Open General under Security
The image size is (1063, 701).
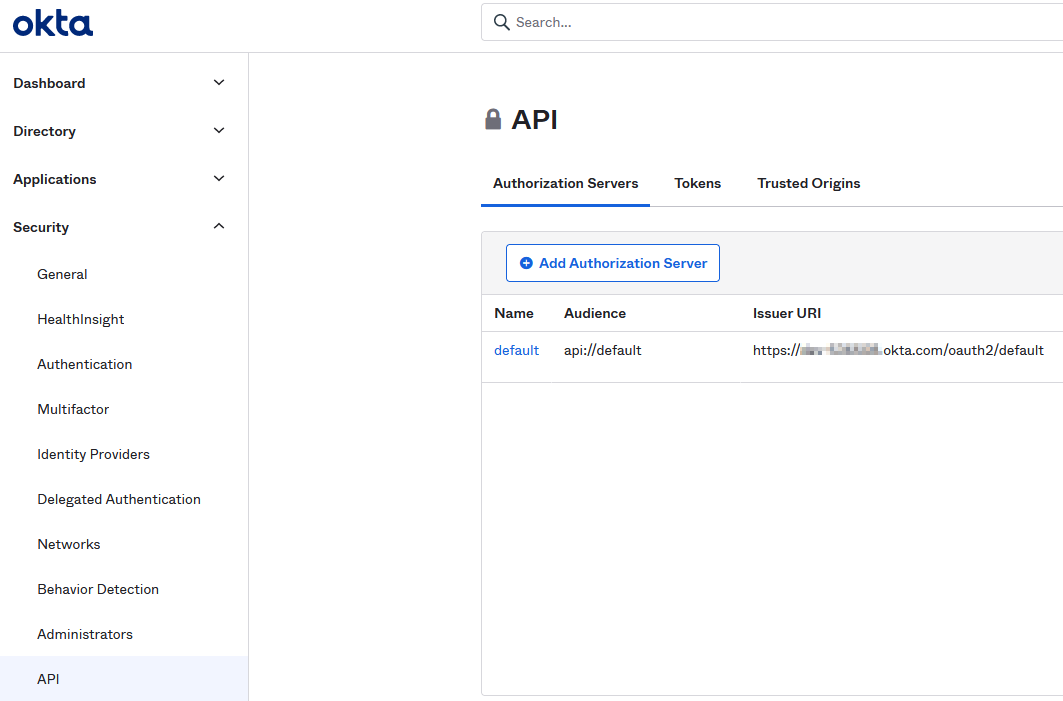pos(62,274)
